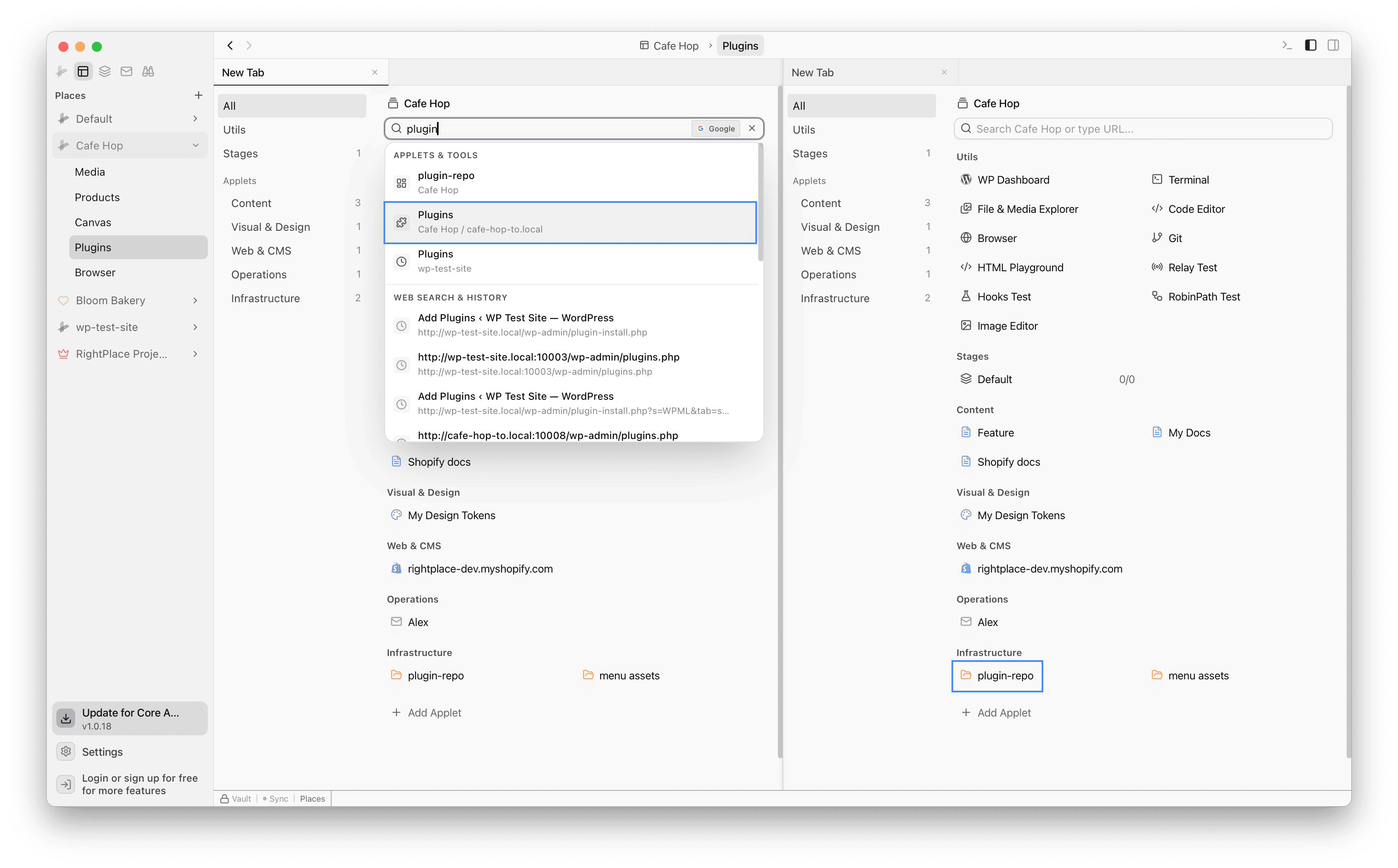
Task: Select Utils category in left pane
Action: tap(292, 130)
